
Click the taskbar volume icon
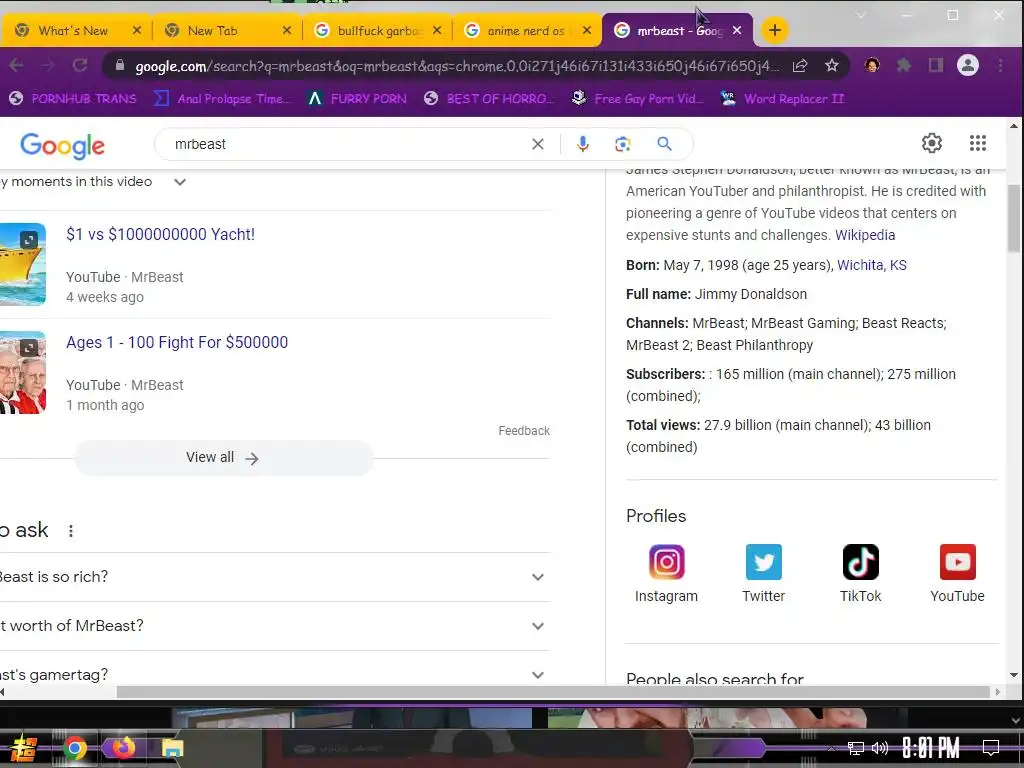point(880,748)
